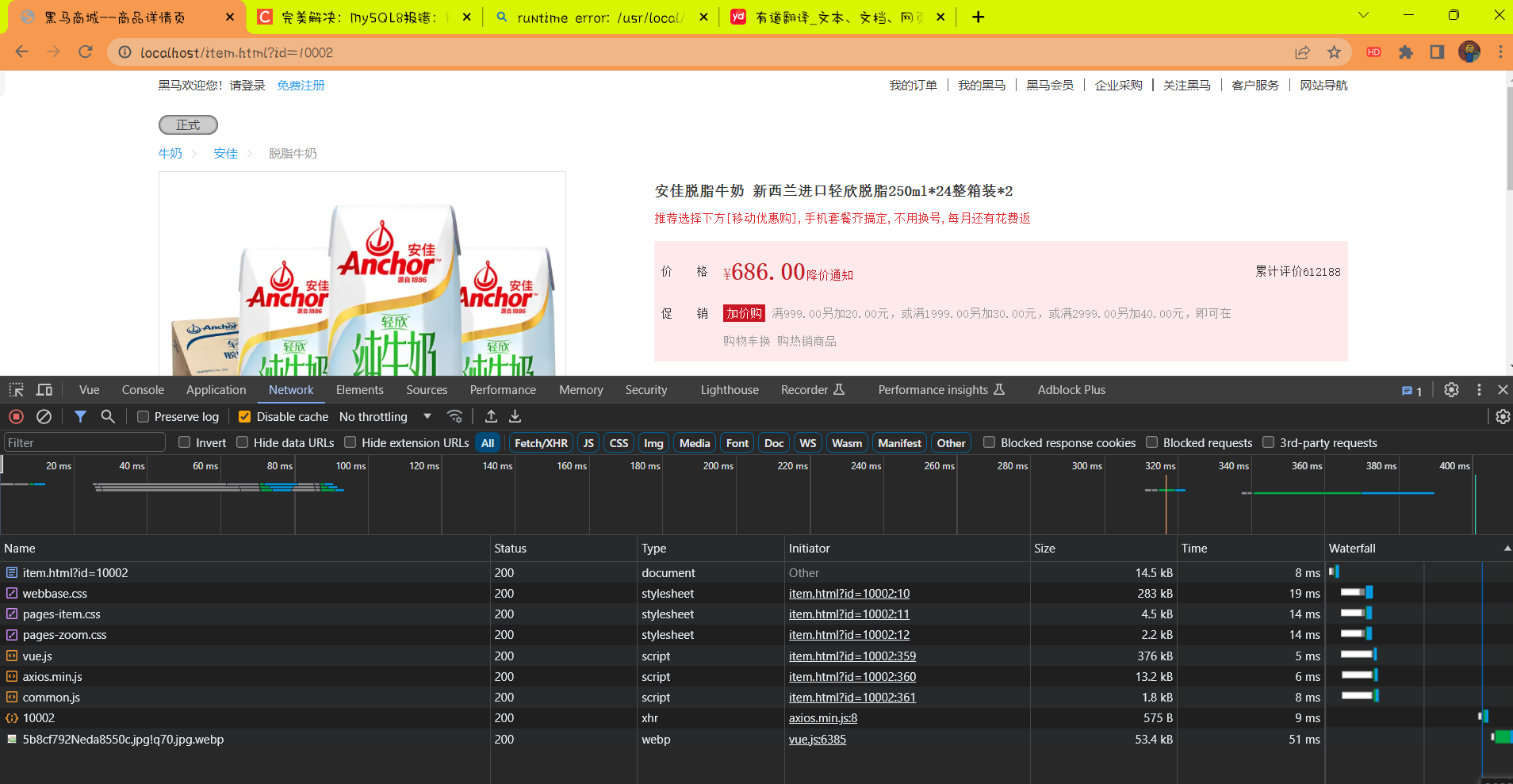1513x784 pixels.
Task: Sort by the Waterfall column arrow
Action: coord(1507,549)
